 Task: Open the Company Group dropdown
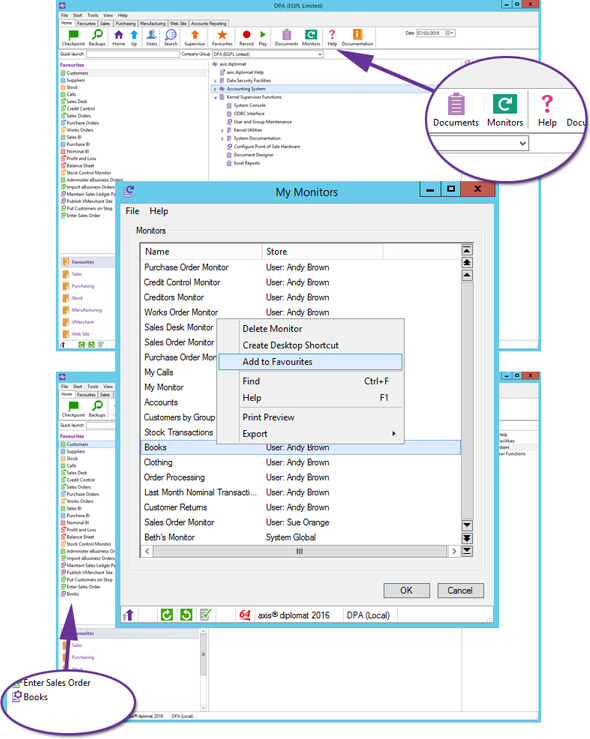tap(268, 54)
